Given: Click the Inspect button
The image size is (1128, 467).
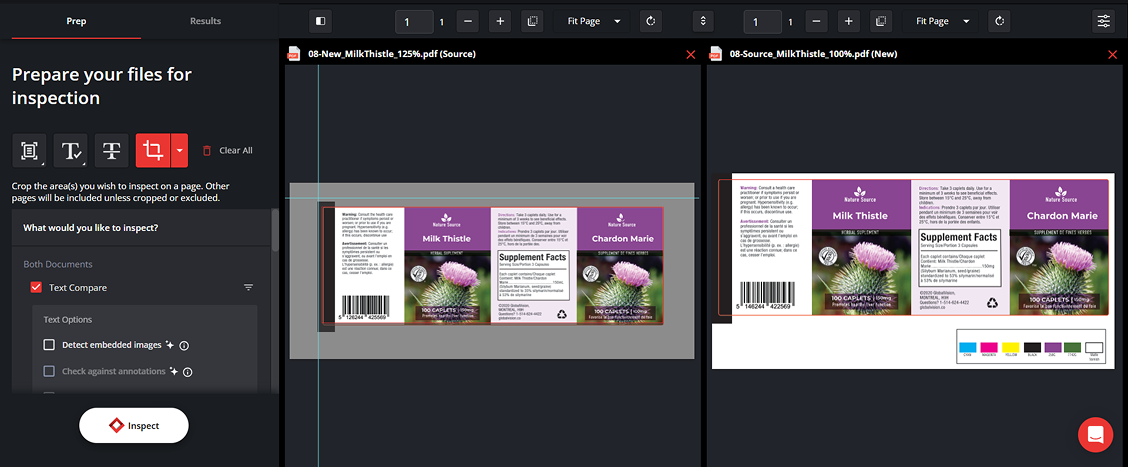Looking at the screenshot, I should tap(134, 425).
